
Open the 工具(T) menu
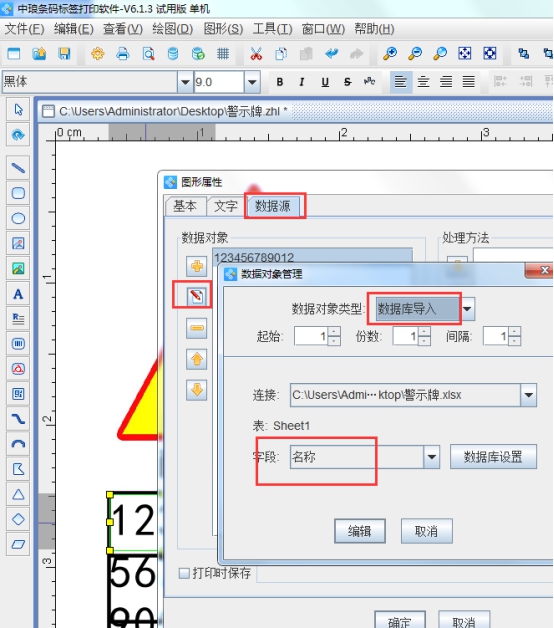[272, 29]
